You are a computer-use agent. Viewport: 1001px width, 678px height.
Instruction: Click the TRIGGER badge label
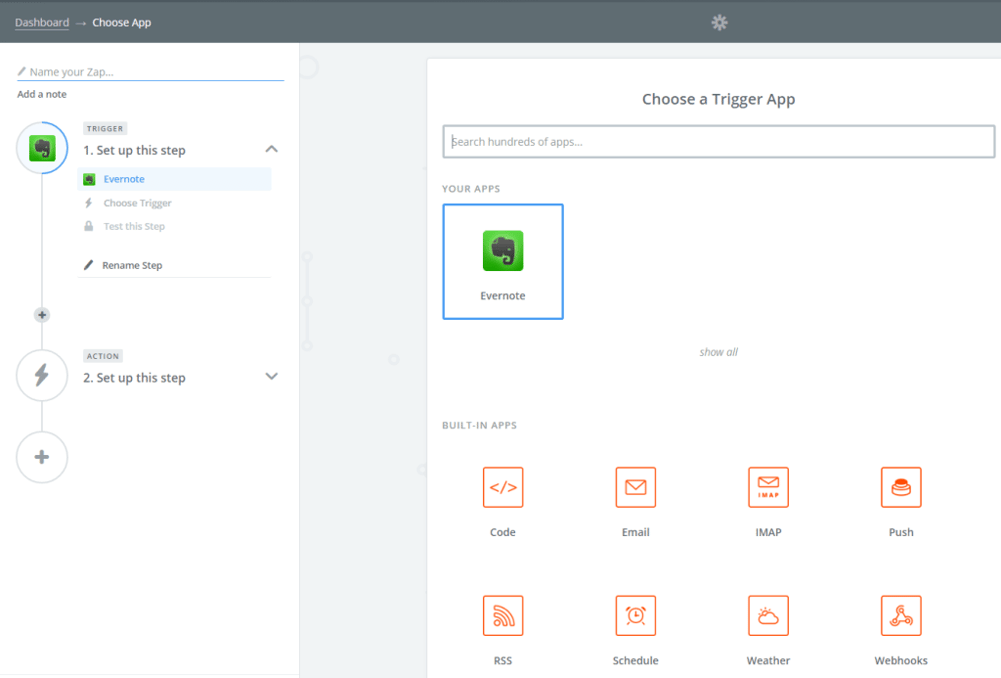pyautogui.click(x=105, y=128)
